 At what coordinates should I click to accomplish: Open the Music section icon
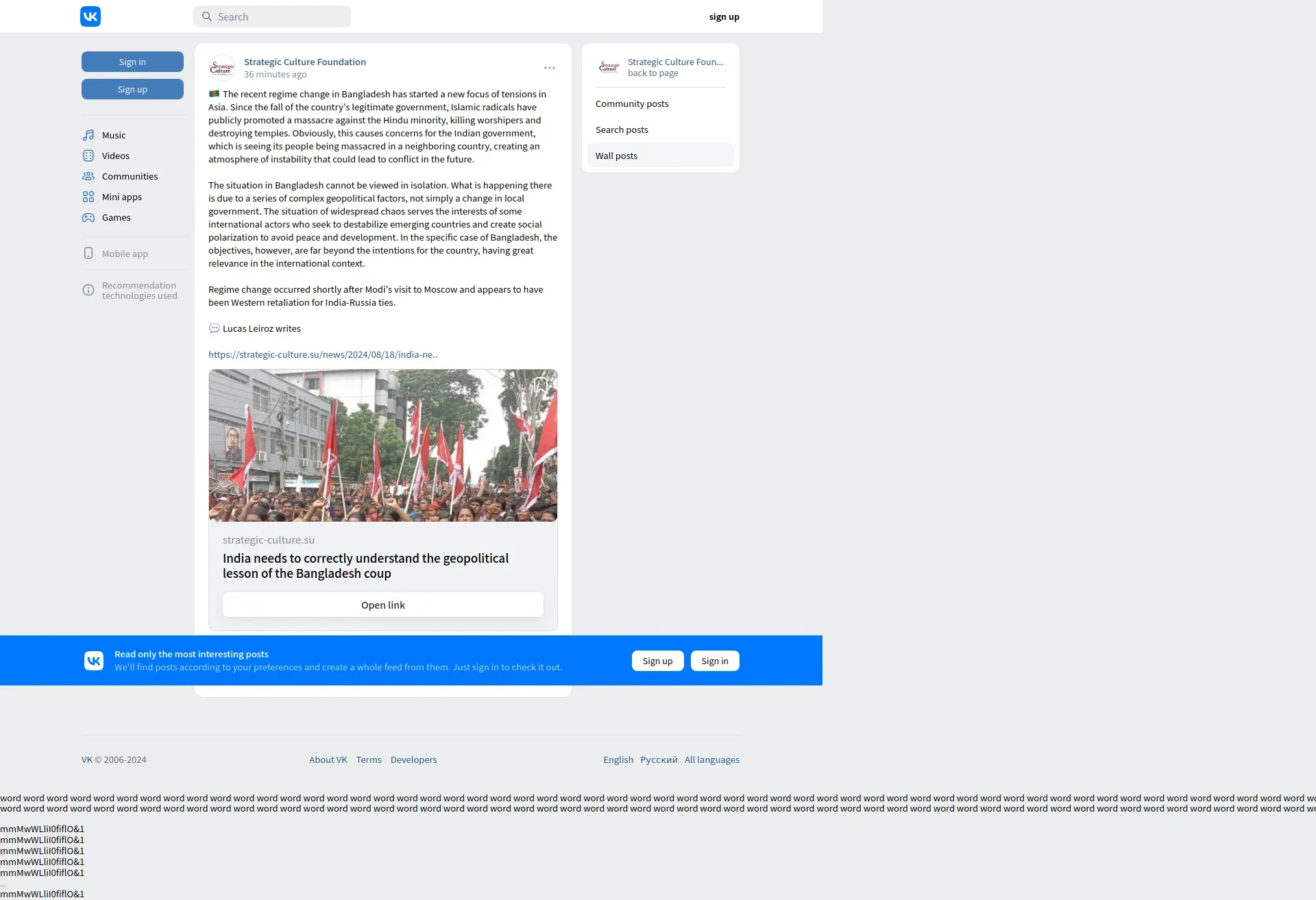coord(88,135)
